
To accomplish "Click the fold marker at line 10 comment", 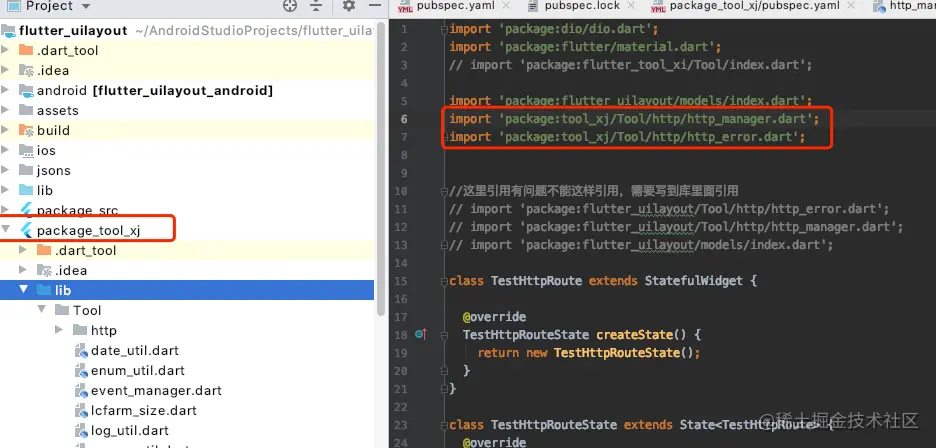I will coord(444,191).
